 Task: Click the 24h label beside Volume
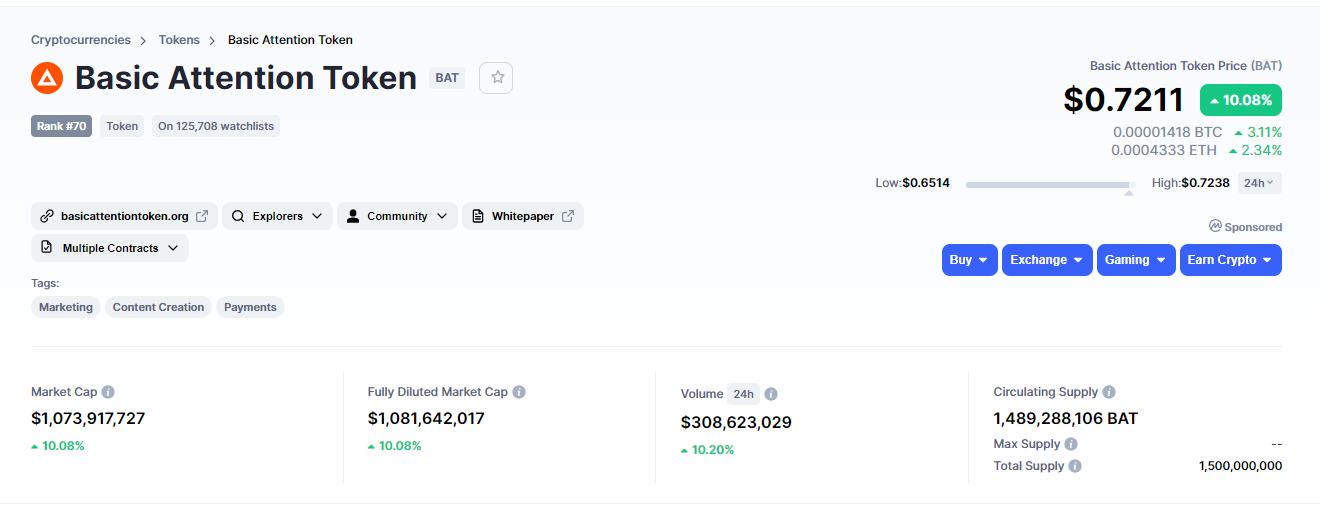click(742, 394)
